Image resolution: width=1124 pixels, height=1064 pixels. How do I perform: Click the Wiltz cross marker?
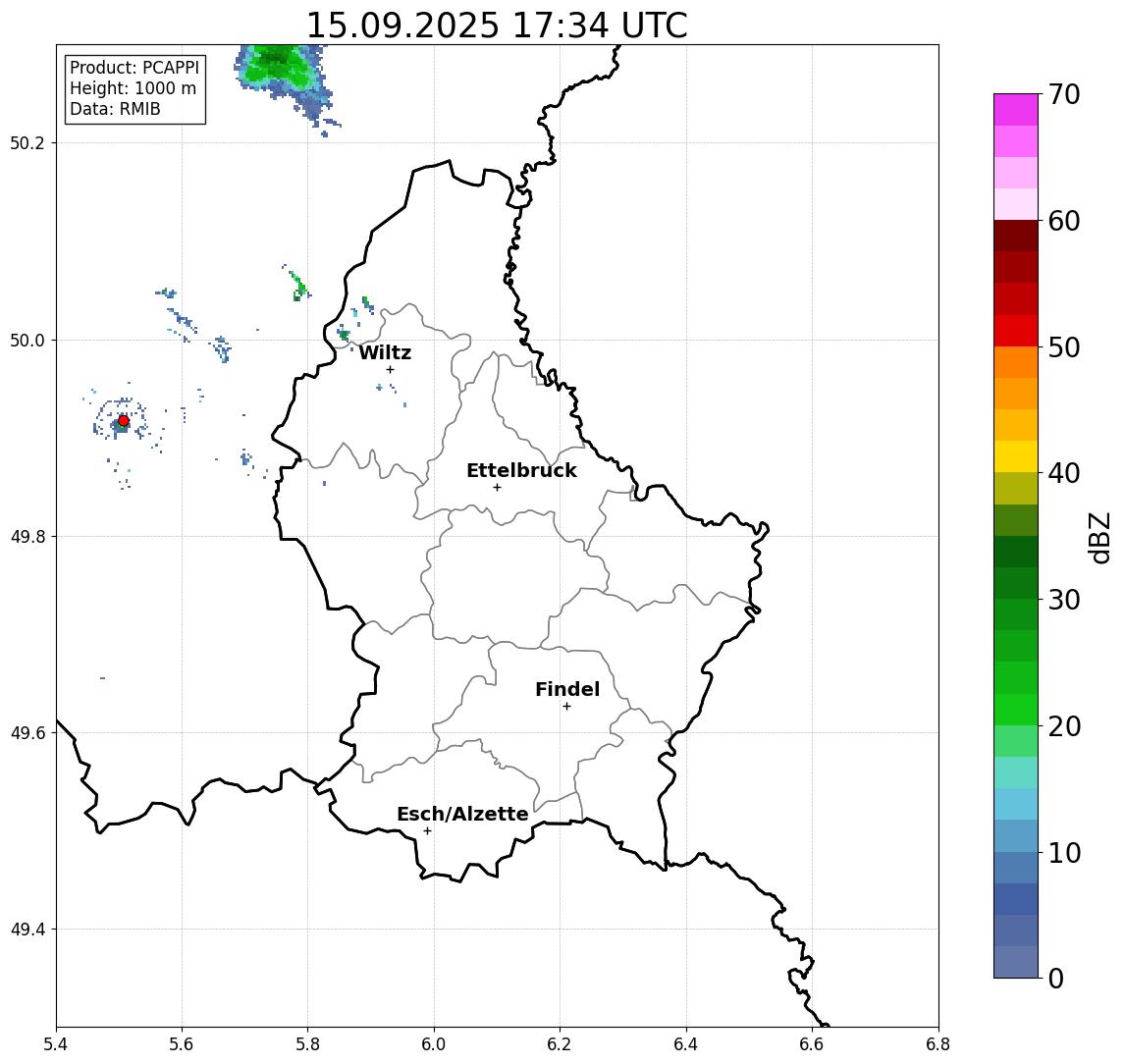pos(390,369)
